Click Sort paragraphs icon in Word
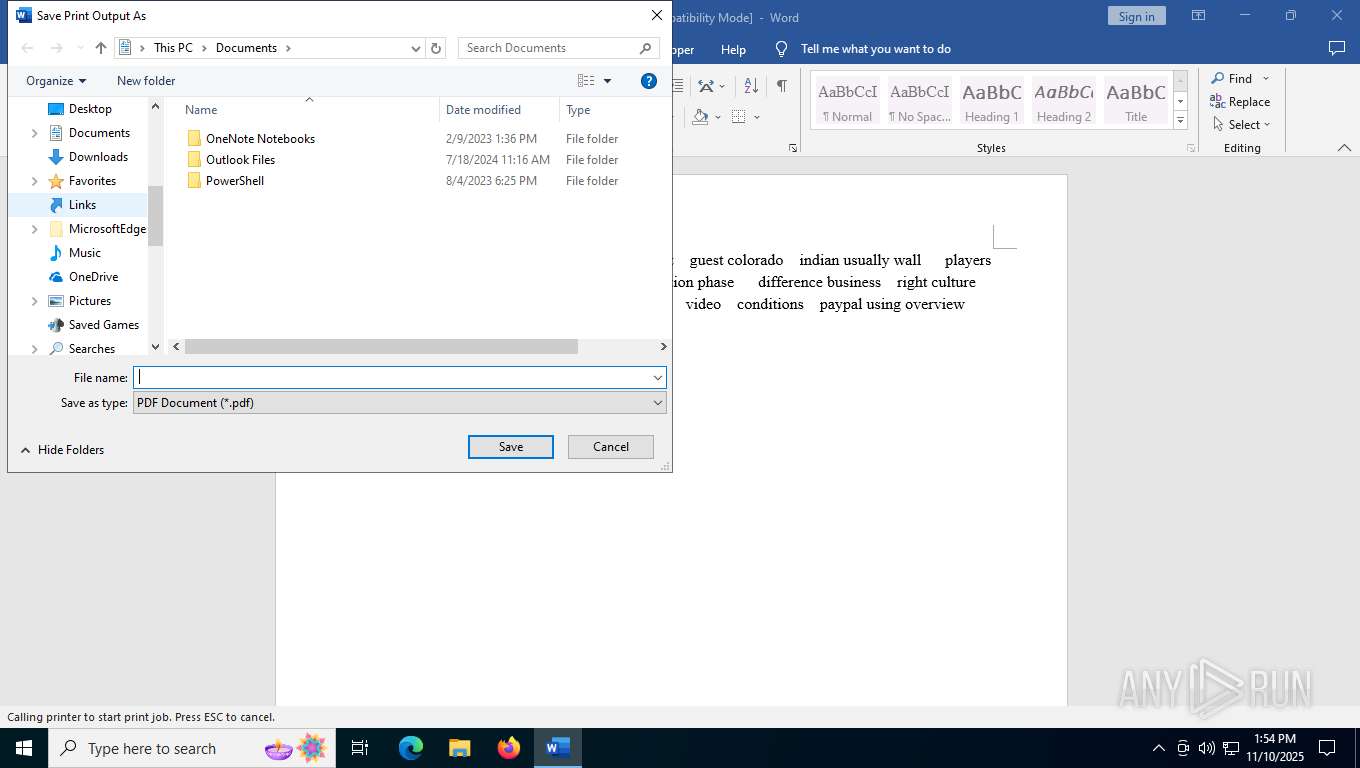Viewport: 1360px width, 768px height. point(751,86)
